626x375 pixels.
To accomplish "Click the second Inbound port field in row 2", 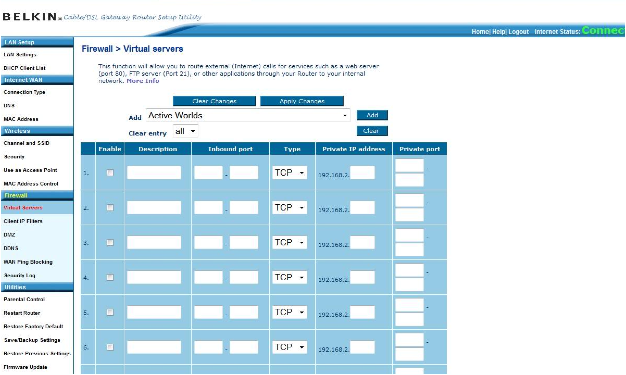I will (244, 208).
